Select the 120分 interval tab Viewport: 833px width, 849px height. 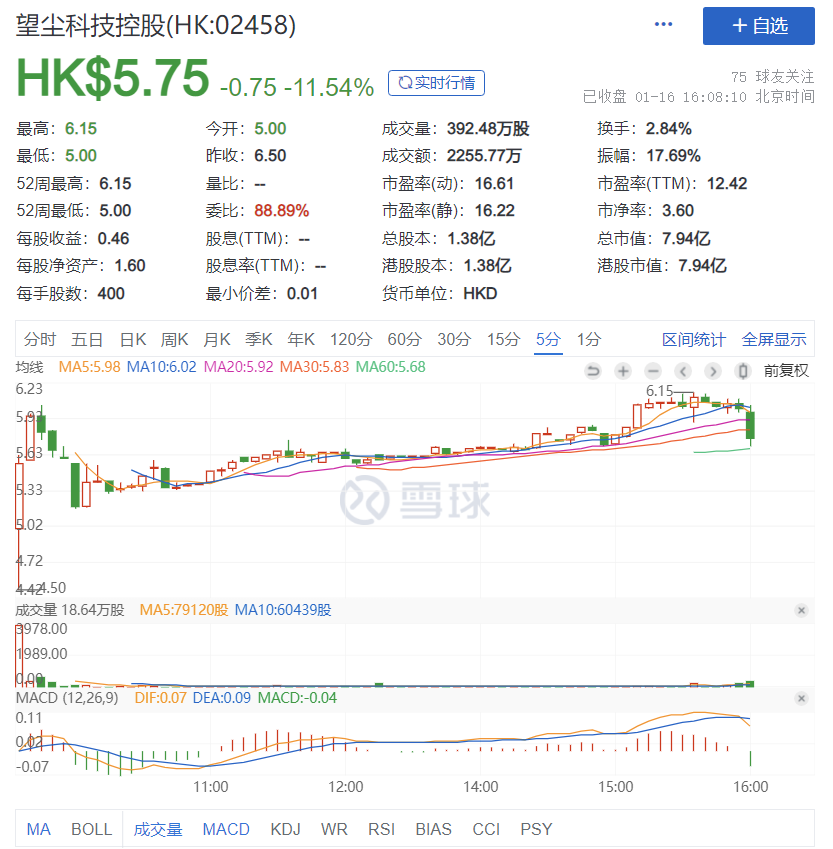(351, 339)
